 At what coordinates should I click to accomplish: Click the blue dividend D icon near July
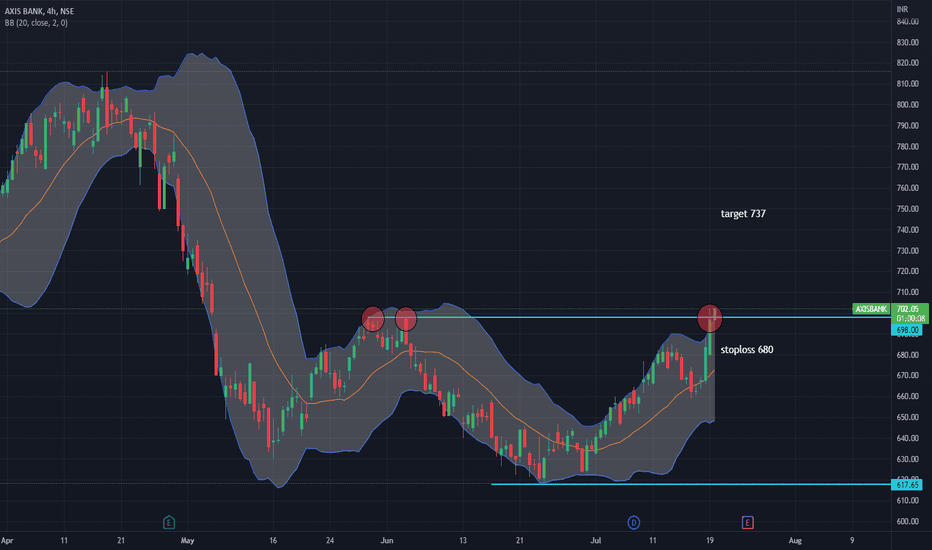(634, 523)
